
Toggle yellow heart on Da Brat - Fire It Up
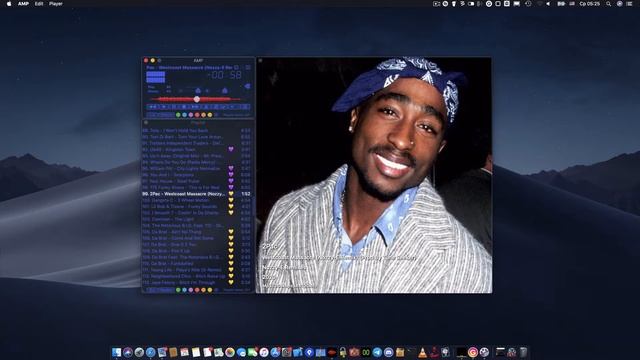pyautogui.click(x=231, y=251)
